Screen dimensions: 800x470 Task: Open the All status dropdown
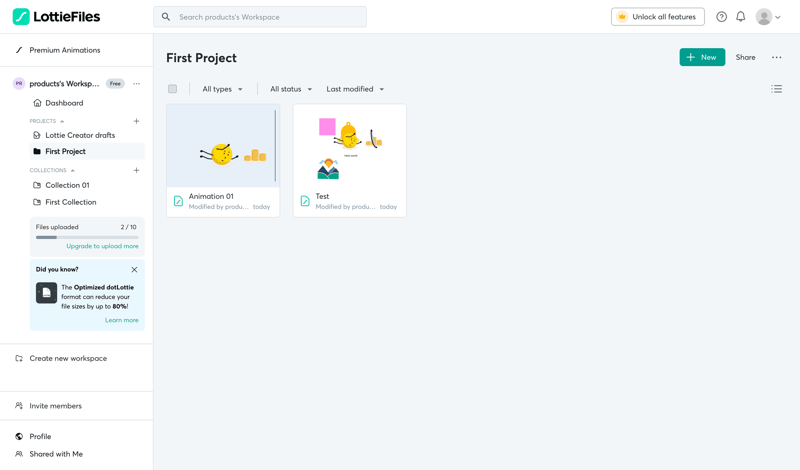pyautogui.click(x=291, y=89)
